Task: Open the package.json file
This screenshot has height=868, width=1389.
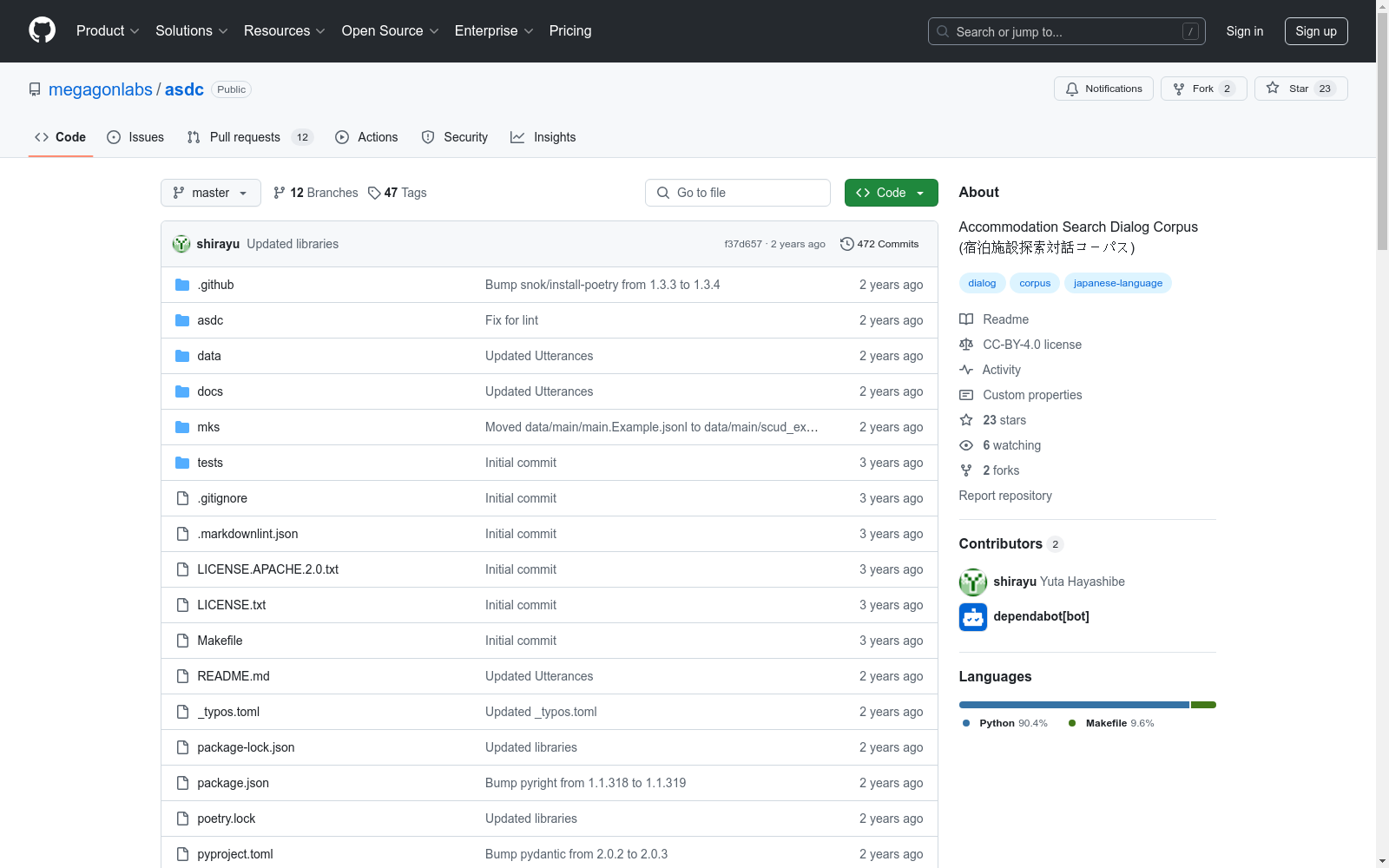Action: coord(233,783)
